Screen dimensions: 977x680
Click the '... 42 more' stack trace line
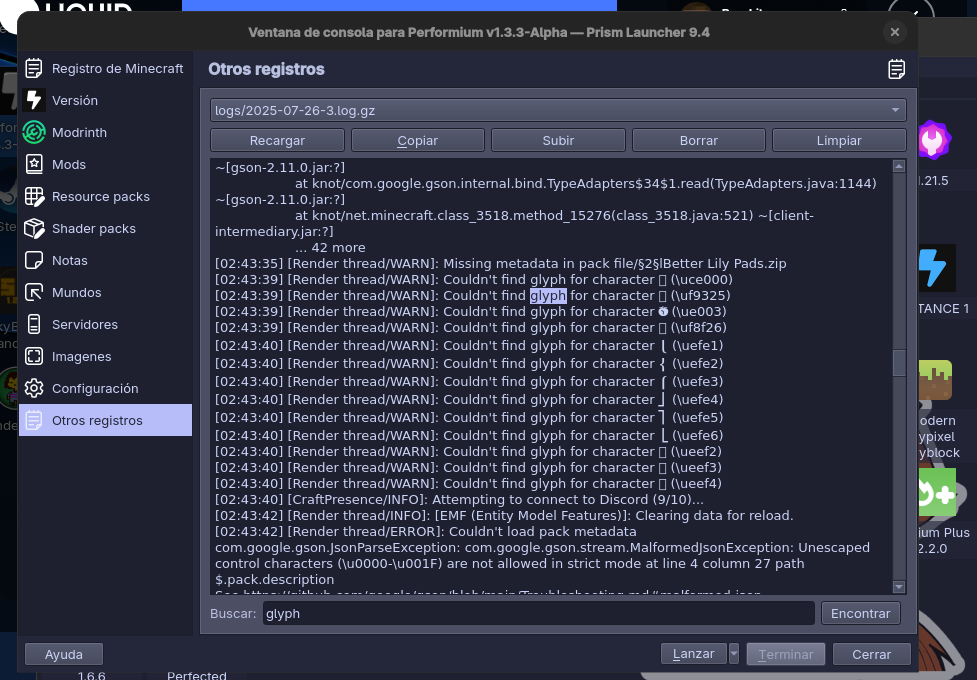pos(330,247)
